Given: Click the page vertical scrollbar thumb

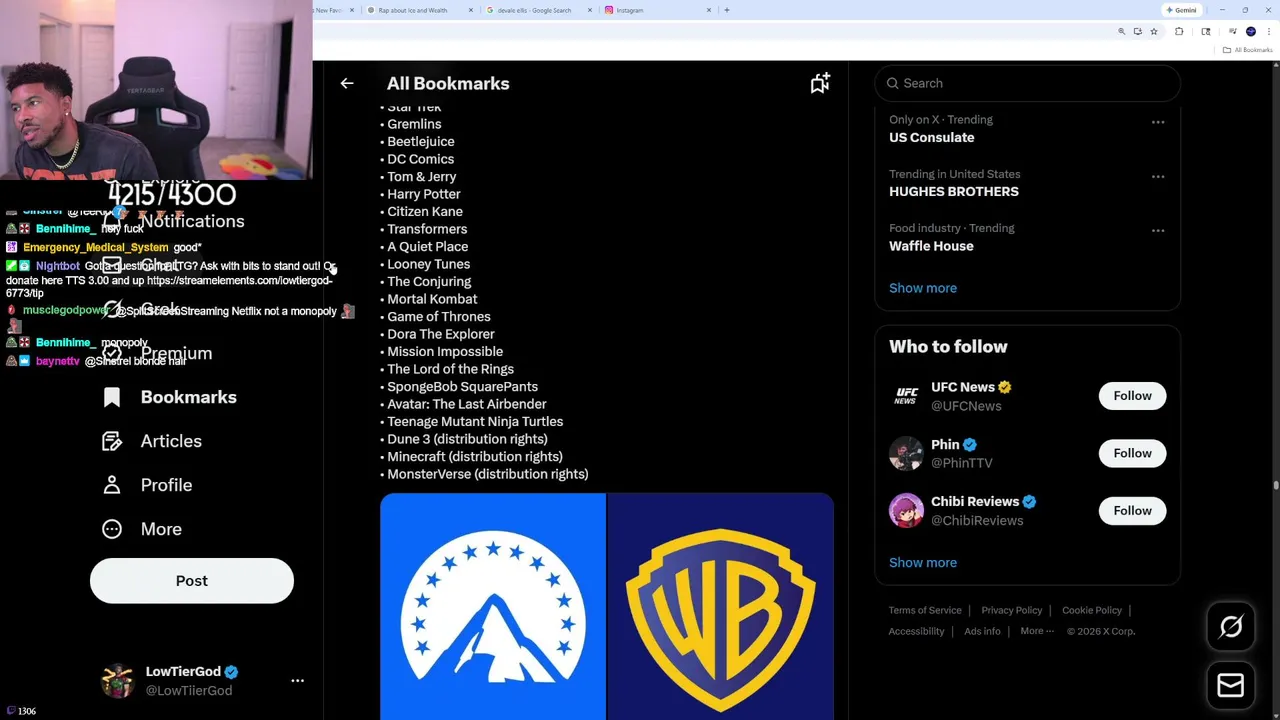Looking at the screenshot, I should tap(1276, 485).
